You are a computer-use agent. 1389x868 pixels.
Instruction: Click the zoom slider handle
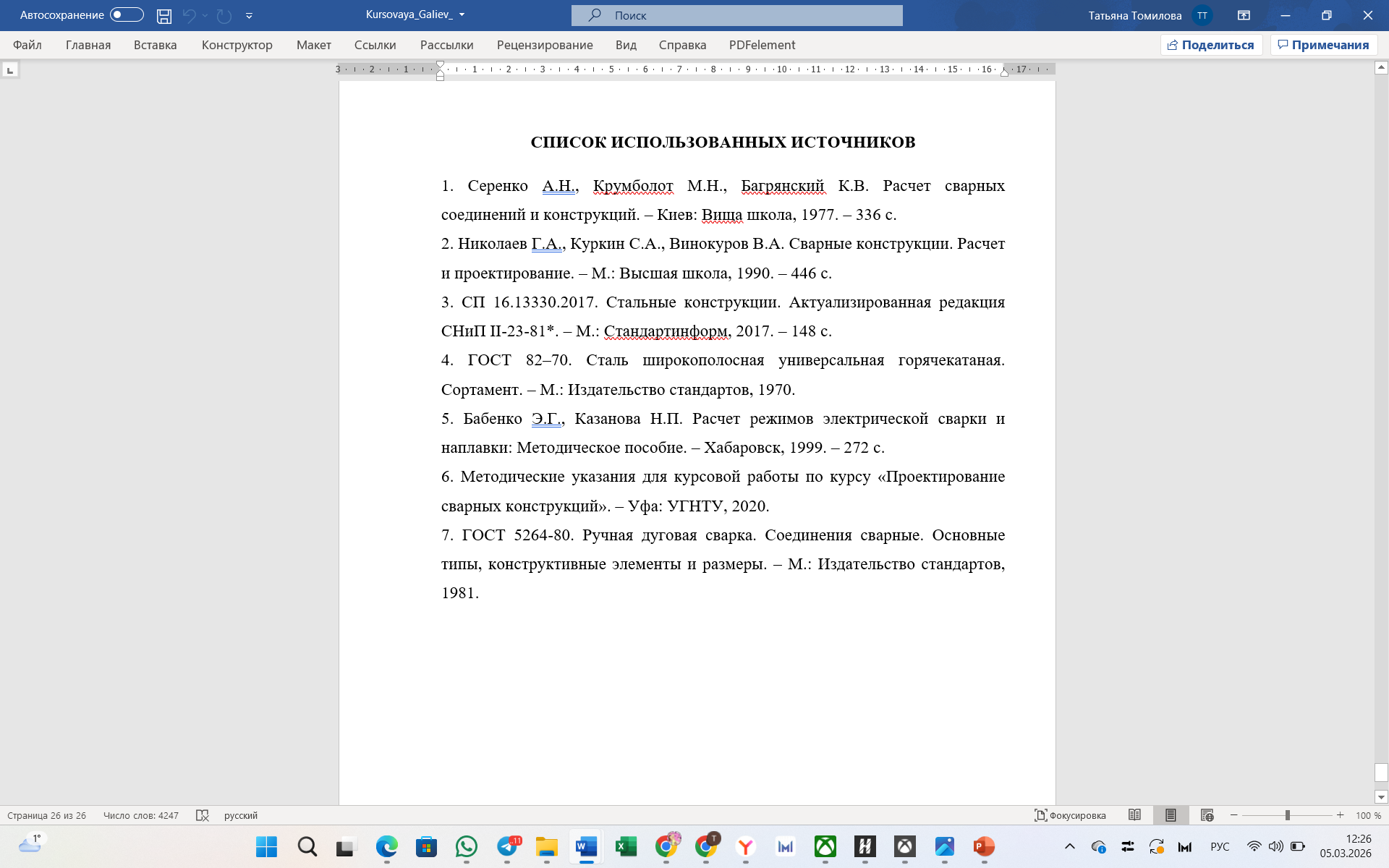(x=1287, y=815)
